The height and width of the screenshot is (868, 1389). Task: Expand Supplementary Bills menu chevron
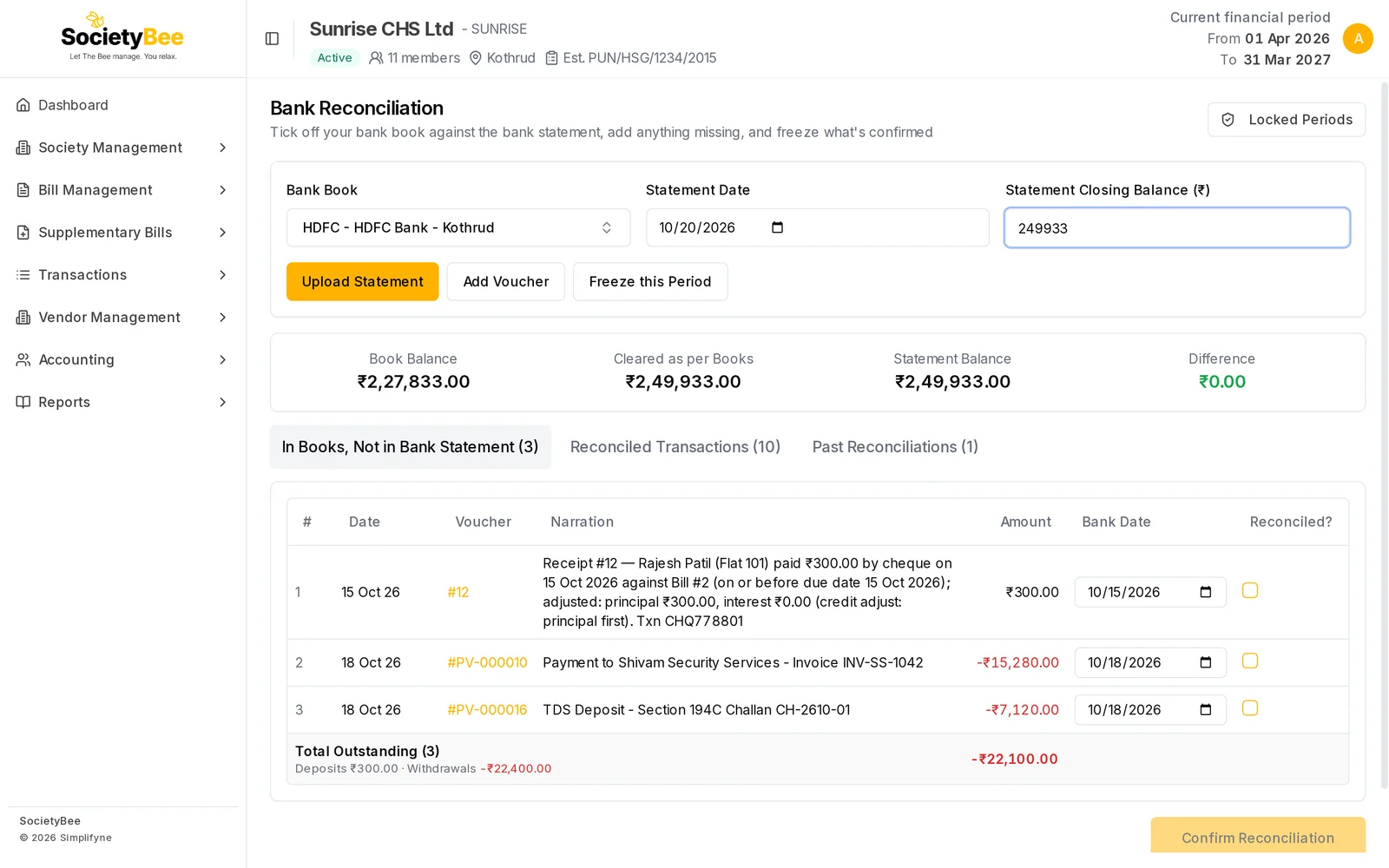tap(222, 233)
